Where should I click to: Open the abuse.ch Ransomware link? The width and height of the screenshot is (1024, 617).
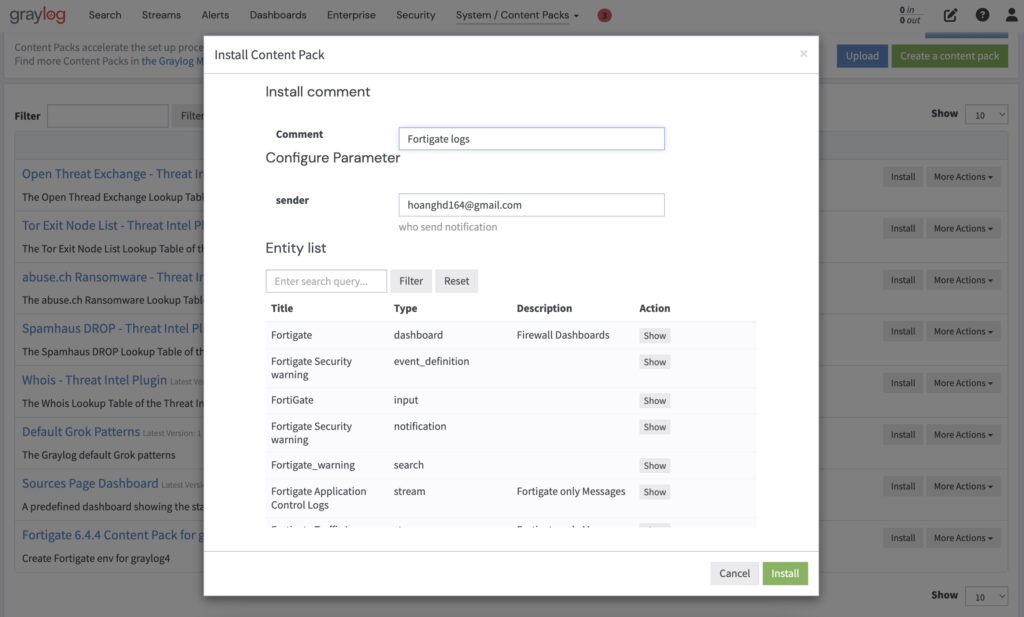pos(112,277)
